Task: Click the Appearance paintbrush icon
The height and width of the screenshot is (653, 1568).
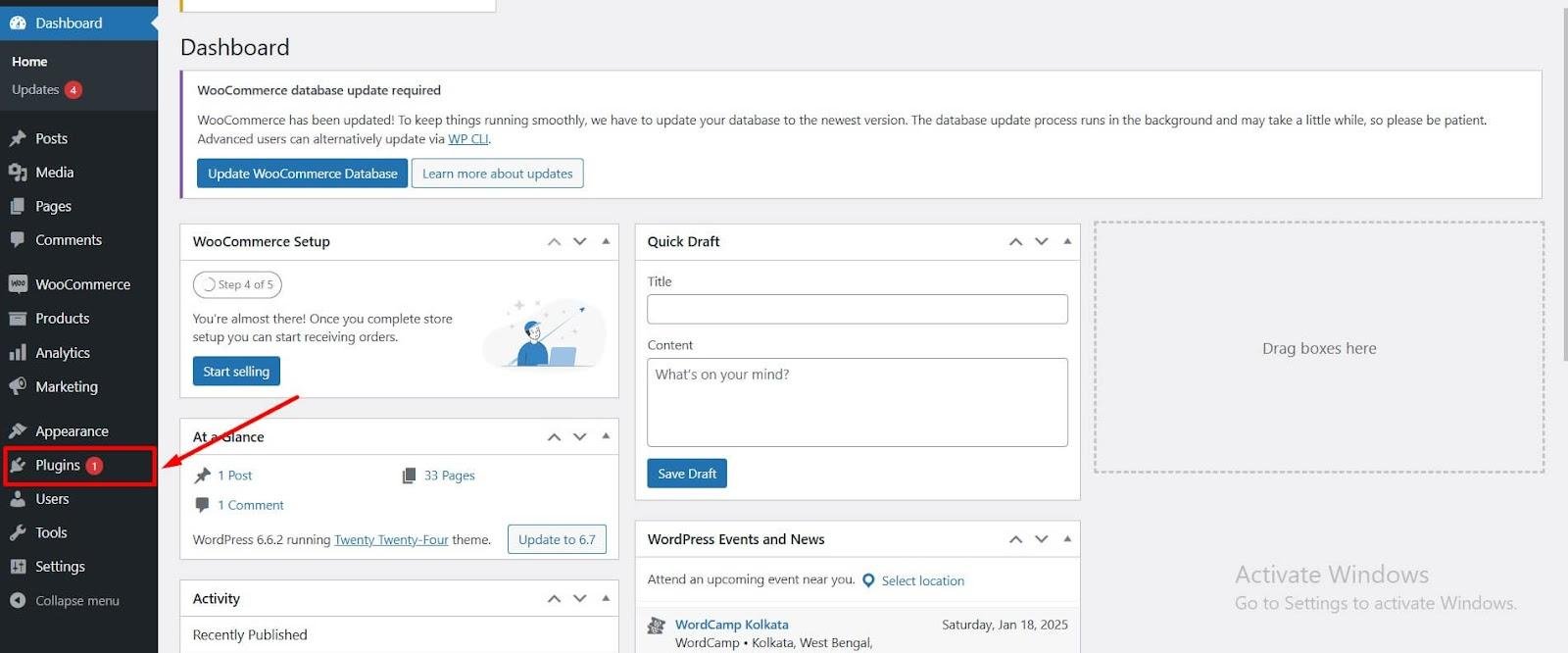Action: point(18,431)
